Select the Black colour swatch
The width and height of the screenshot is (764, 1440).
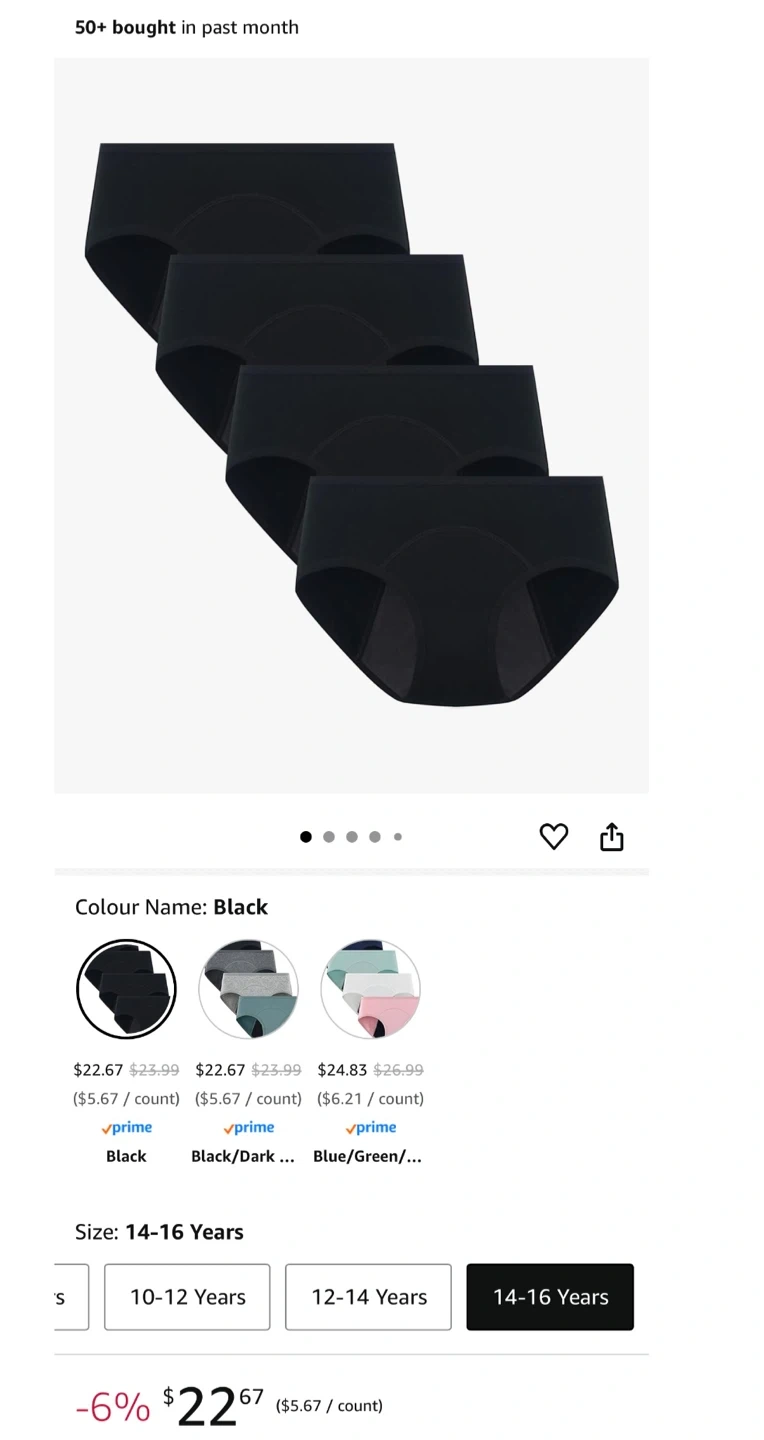pos(126,989)
